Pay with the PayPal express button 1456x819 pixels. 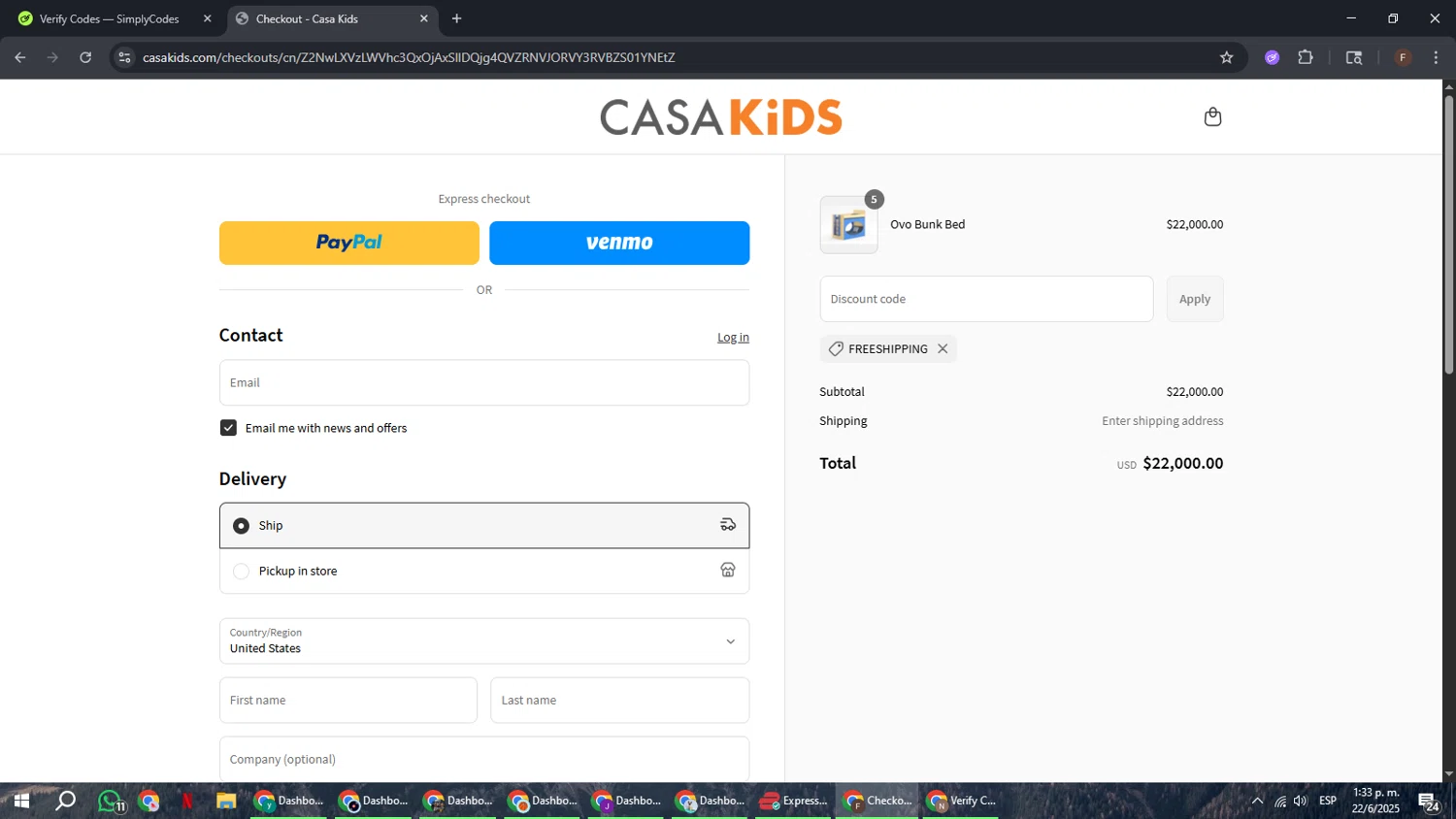coord(349,243)
